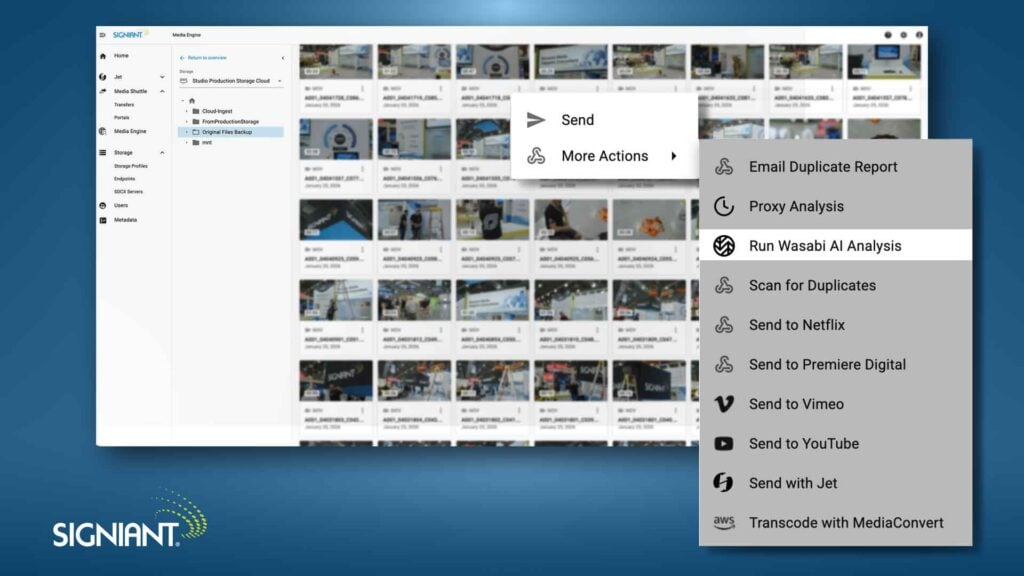Toggle the hamburger menu icon
This screenshot has width=1024, height=576.
pos(103,35)
